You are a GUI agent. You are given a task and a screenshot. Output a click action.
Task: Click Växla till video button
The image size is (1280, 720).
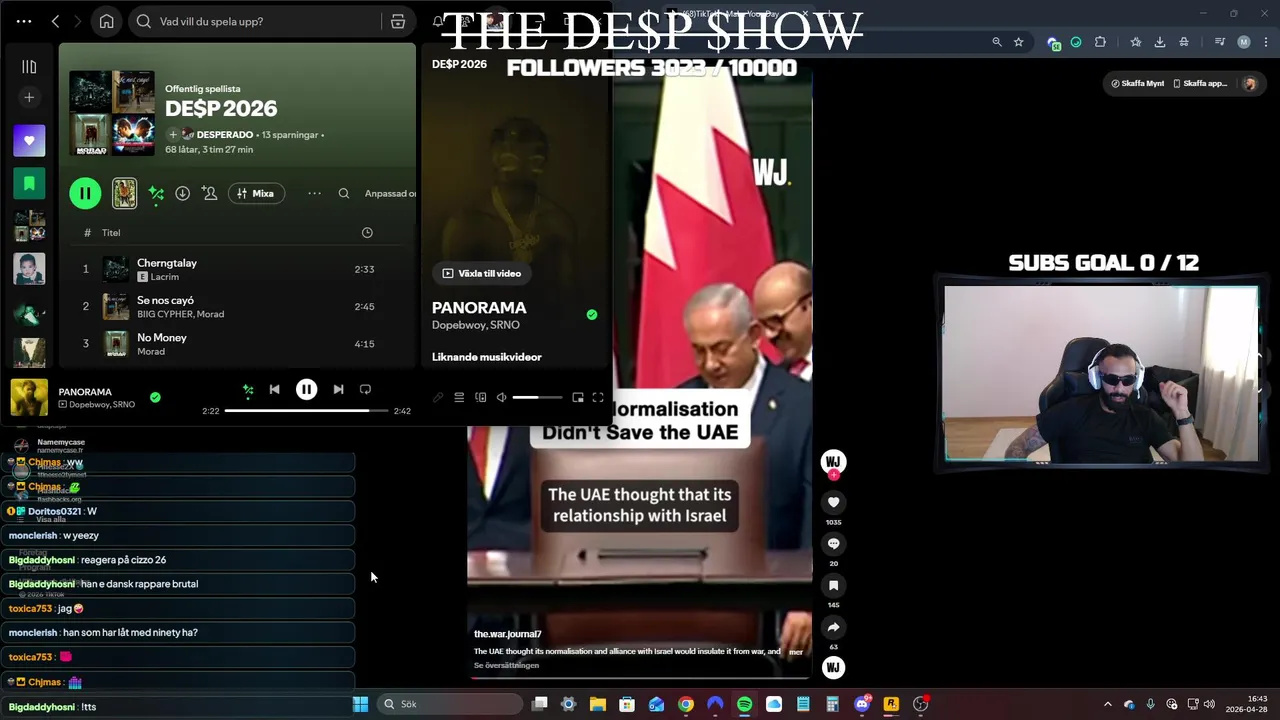[x=481, y=273]
